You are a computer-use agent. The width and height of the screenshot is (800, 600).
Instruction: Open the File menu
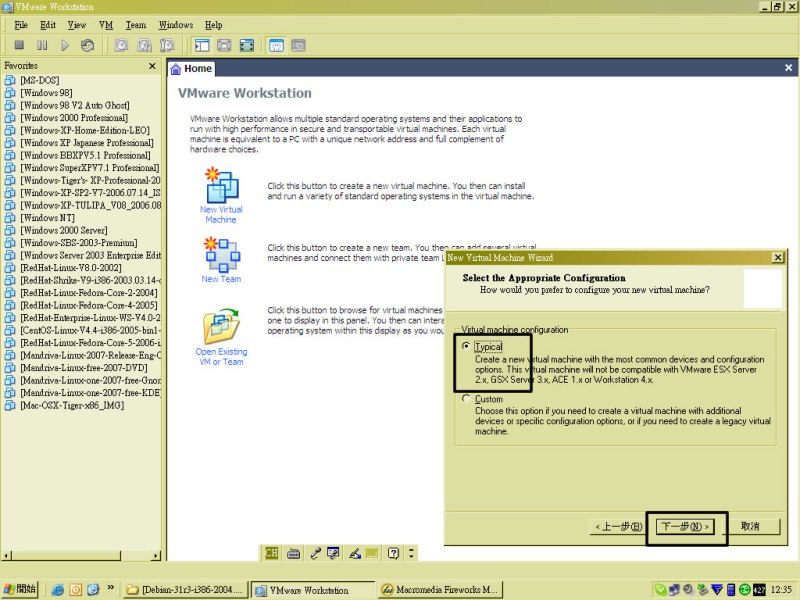21,25
